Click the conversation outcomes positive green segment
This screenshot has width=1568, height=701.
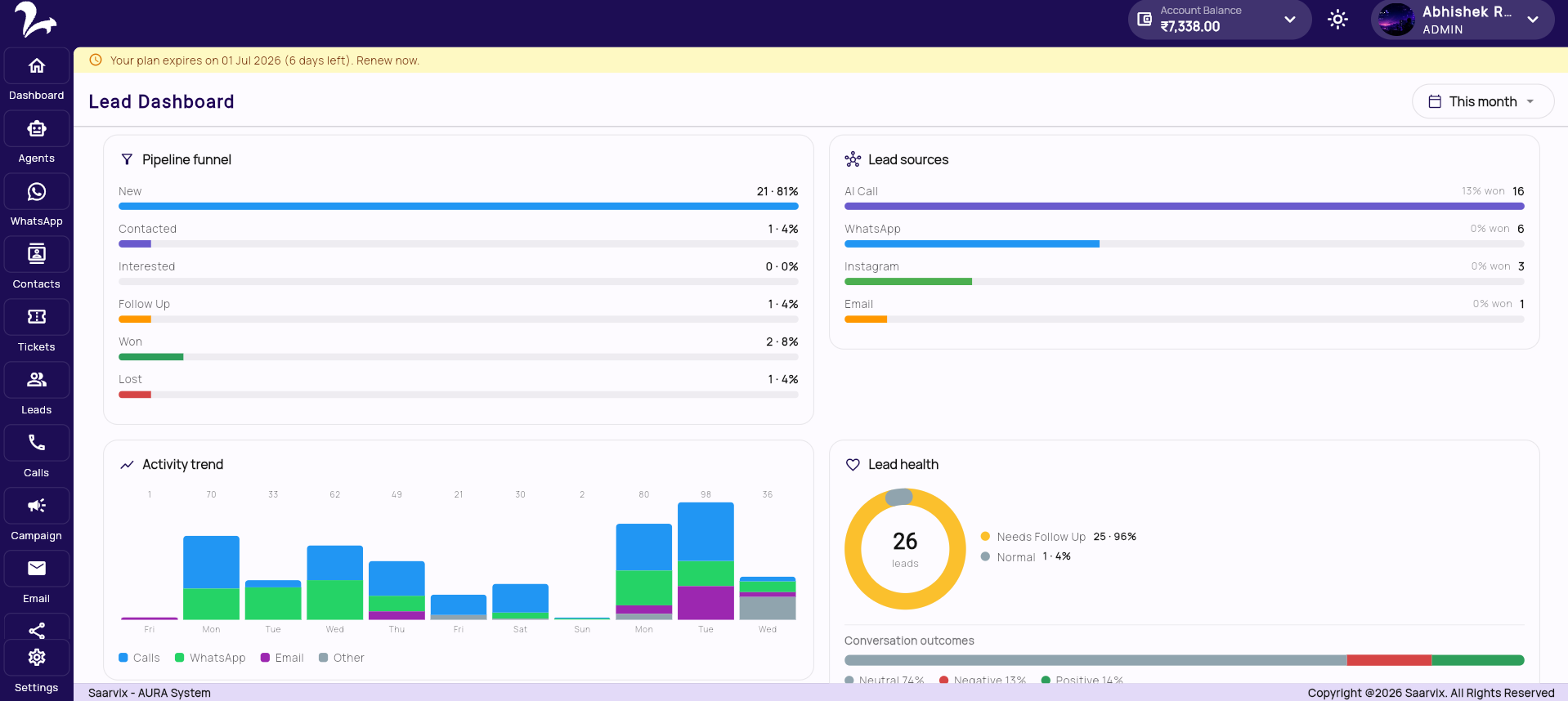click(x=1478, y=660)
